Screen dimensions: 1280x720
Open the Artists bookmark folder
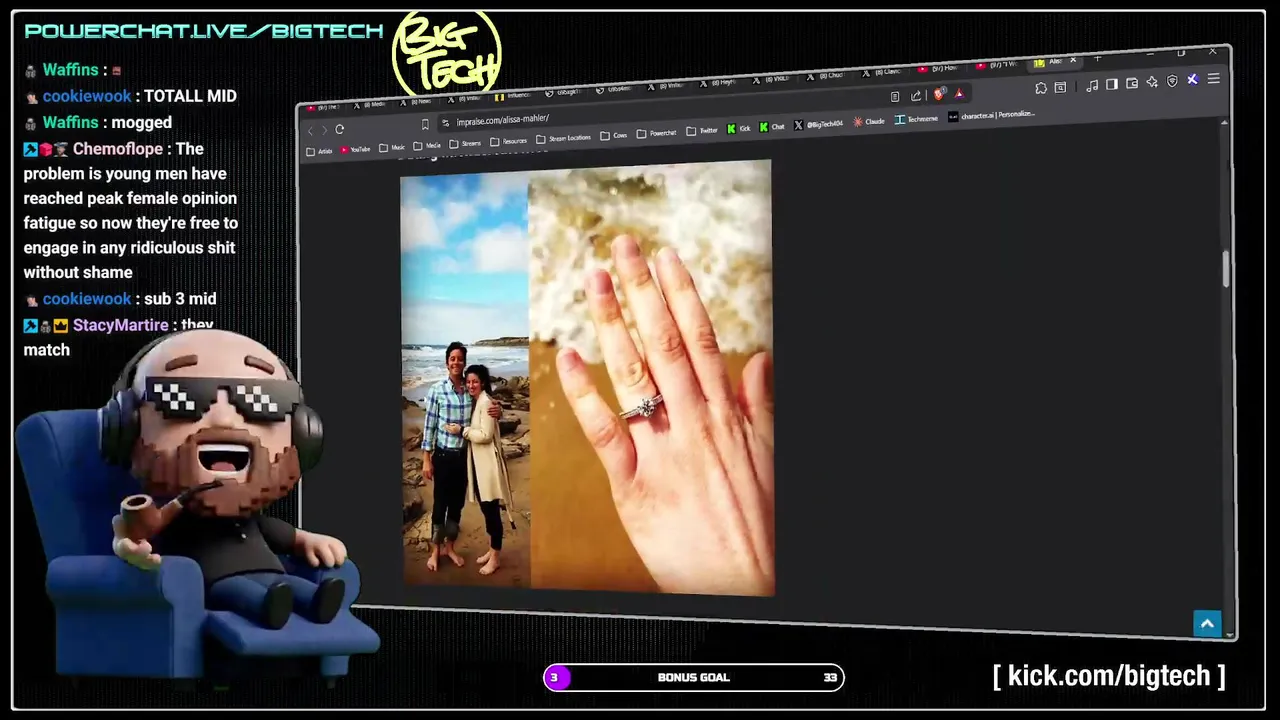pos(320,152)
